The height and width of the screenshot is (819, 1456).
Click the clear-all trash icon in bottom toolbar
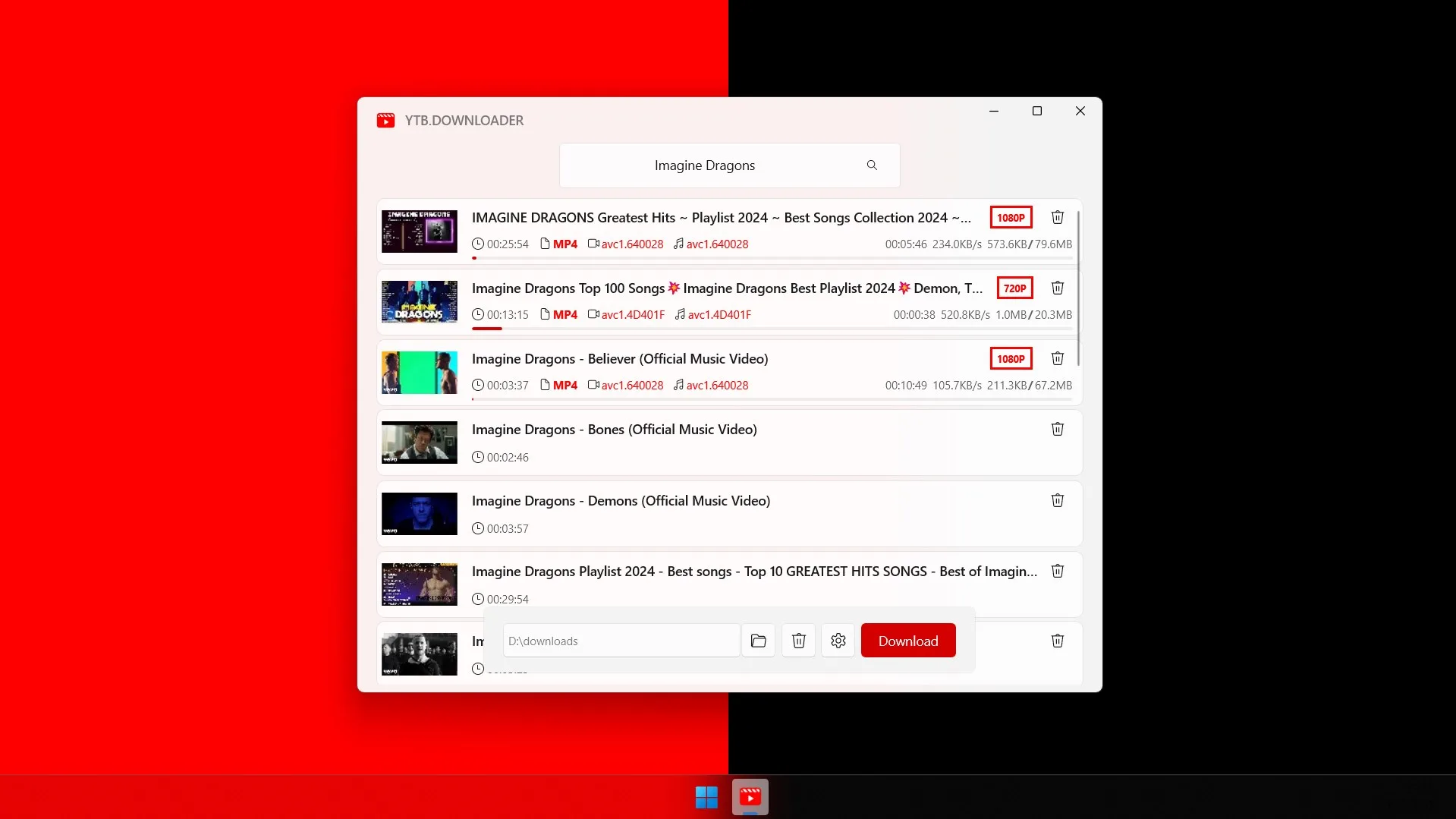[798, 641]
